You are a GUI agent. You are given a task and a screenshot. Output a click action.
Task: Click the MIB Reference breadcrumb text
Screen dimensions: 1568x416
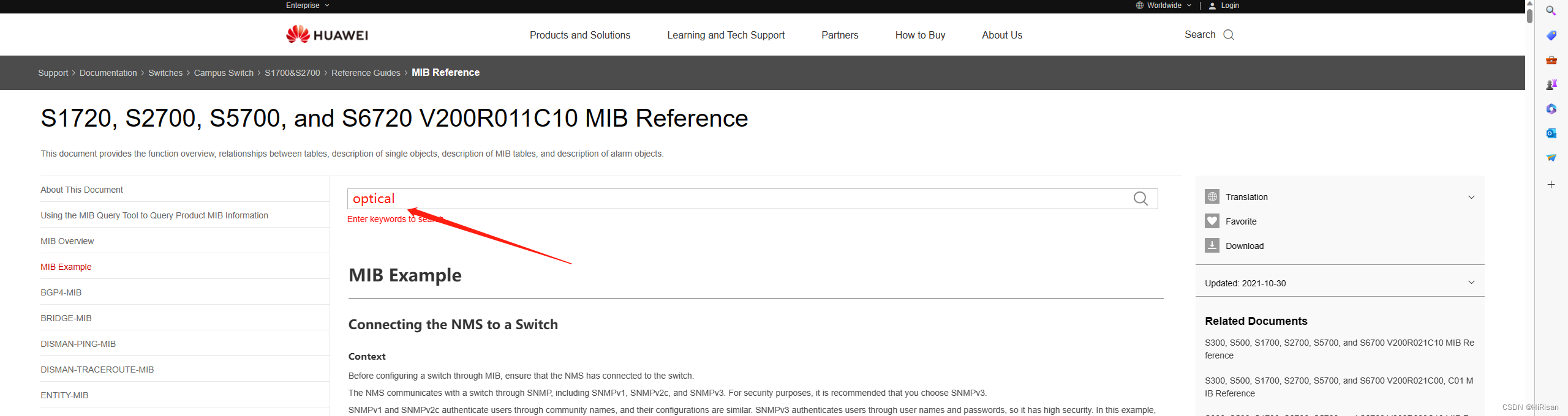[446, 72]
